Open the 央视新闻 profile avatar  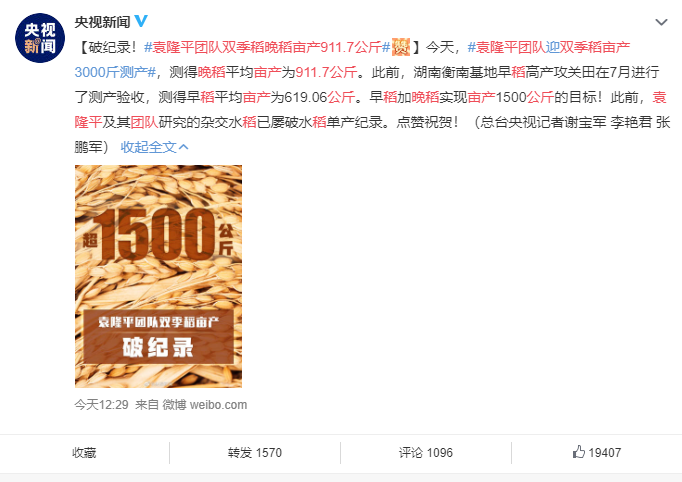pos(40,38)
